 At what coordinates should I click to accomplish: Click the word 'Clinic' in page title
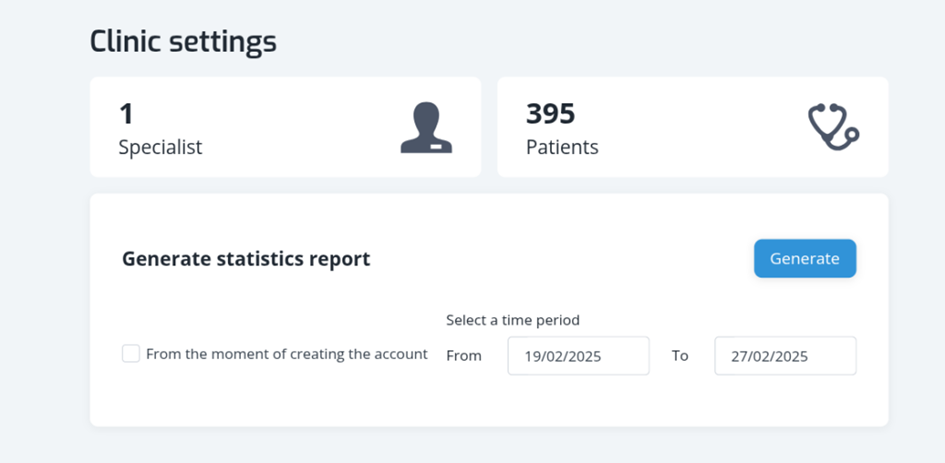pyautogui.click(x=125, y=42)
